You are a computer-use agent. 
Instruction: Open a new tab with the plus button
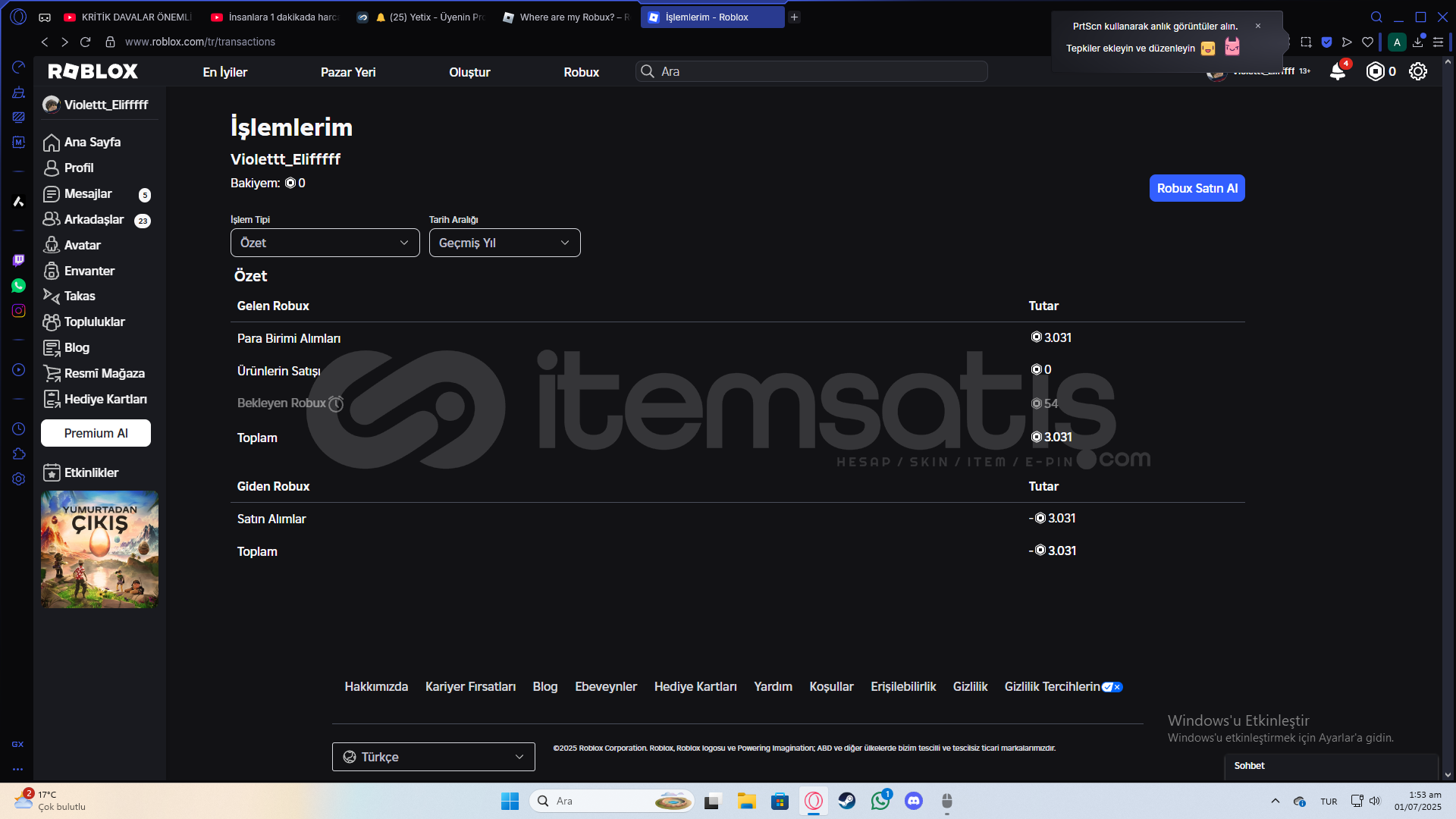click(794, 17)
